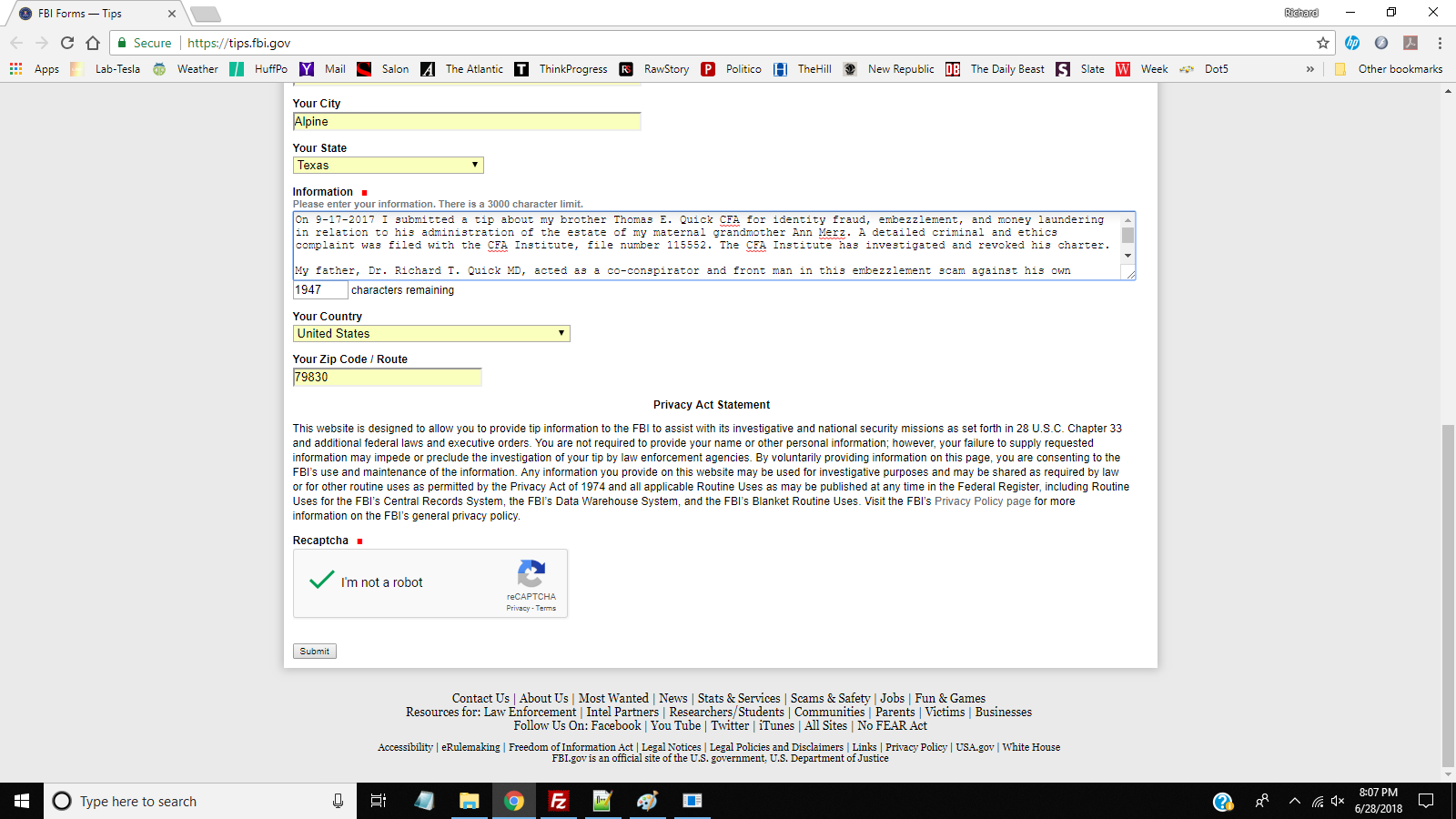Click the browser back arrow

(x=16, y=43)
